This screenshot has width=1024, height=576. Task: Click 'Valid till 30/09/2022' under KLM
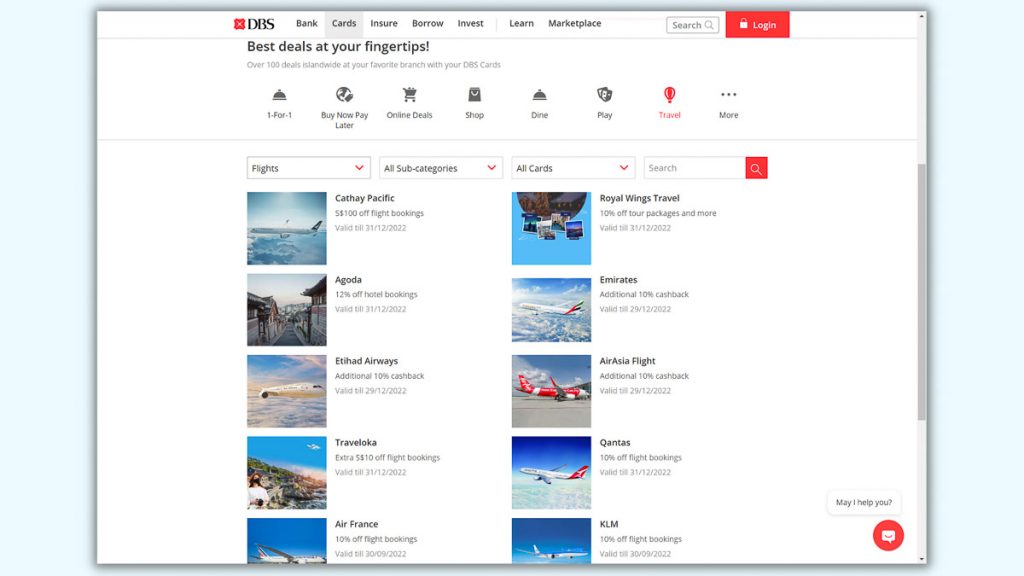coord(635,554)
